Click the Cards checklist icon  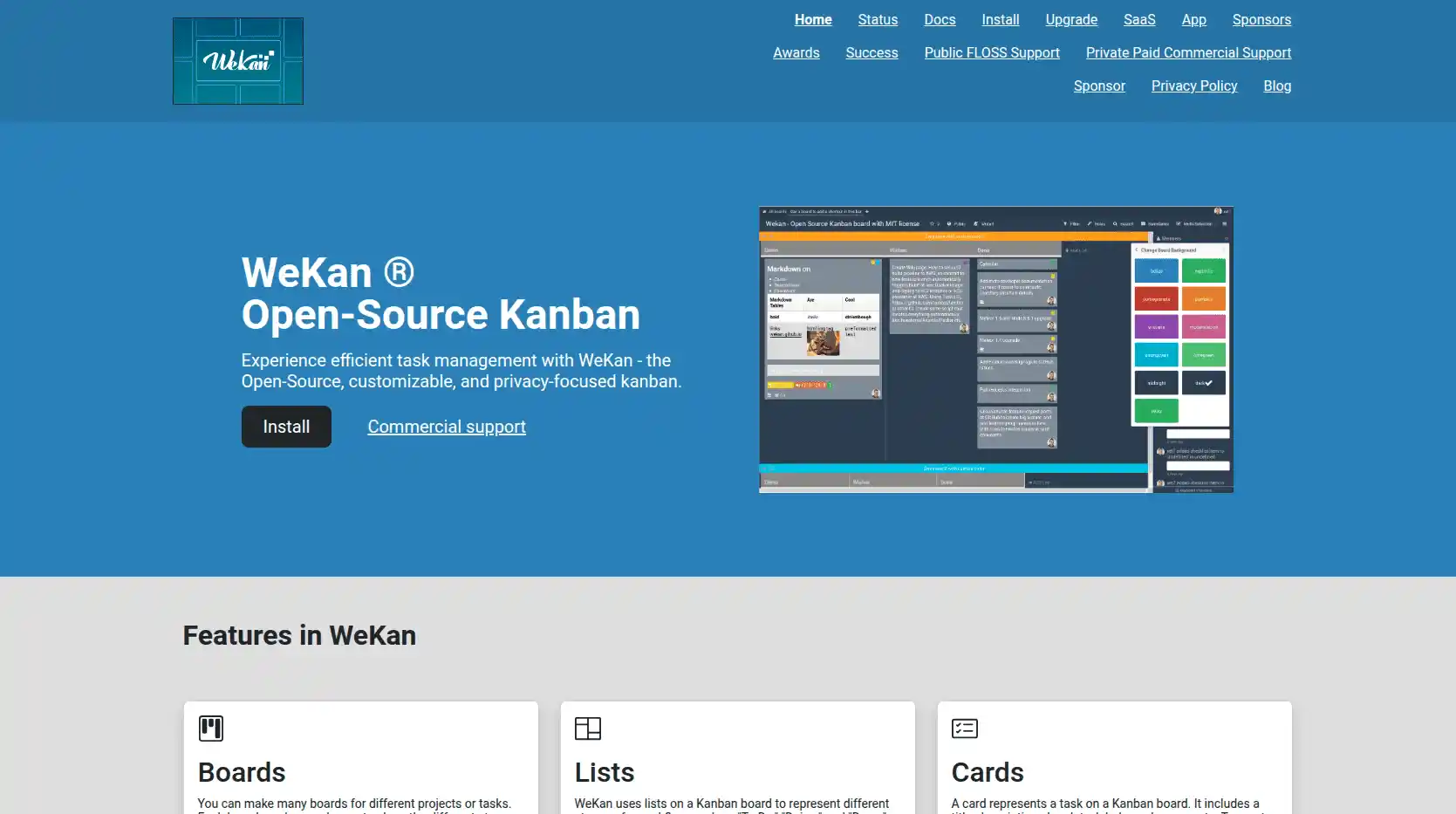[964, 728]
